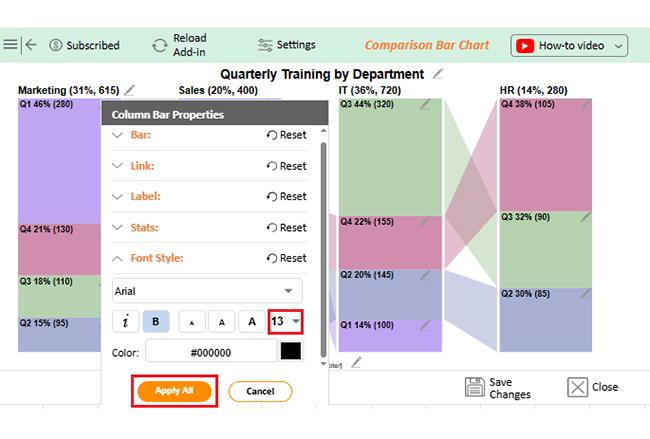Open Settings from the top toolbar
The height and width of the screenshot is (439, 650).
tap(286, 45)
